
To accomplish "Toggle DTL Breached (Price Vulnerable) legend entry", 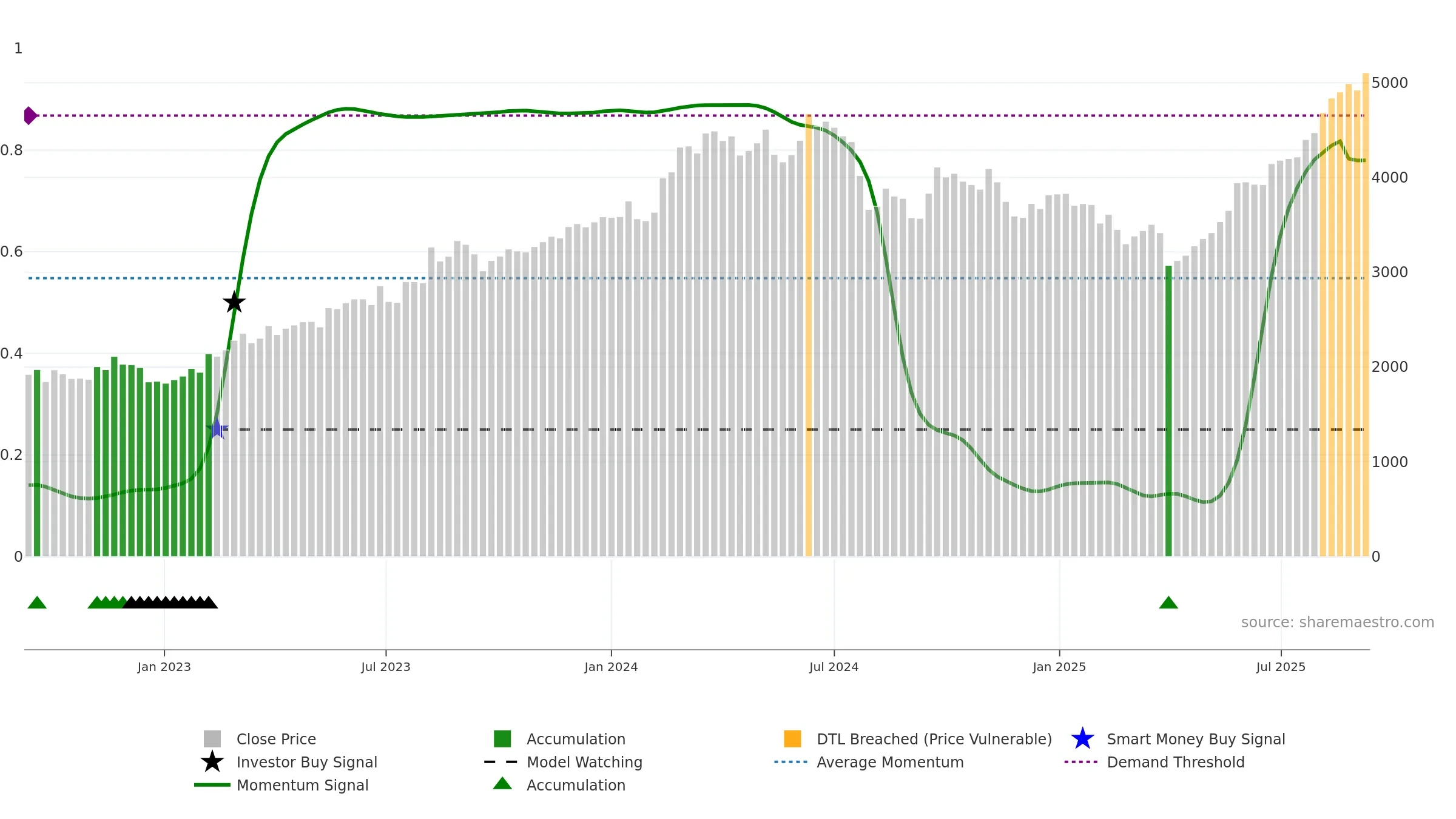I will tap(918, 739).
